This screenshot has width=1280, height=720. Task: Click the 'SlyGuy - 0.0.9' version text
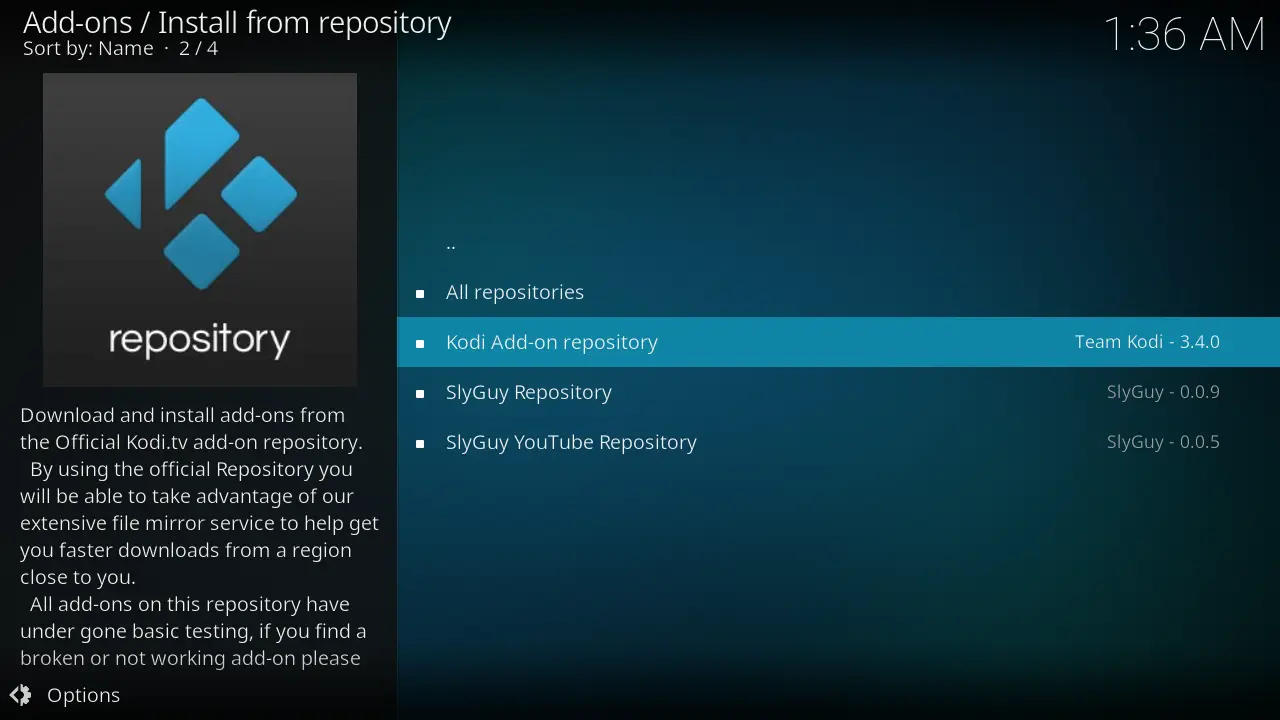tap(1163, 392)
